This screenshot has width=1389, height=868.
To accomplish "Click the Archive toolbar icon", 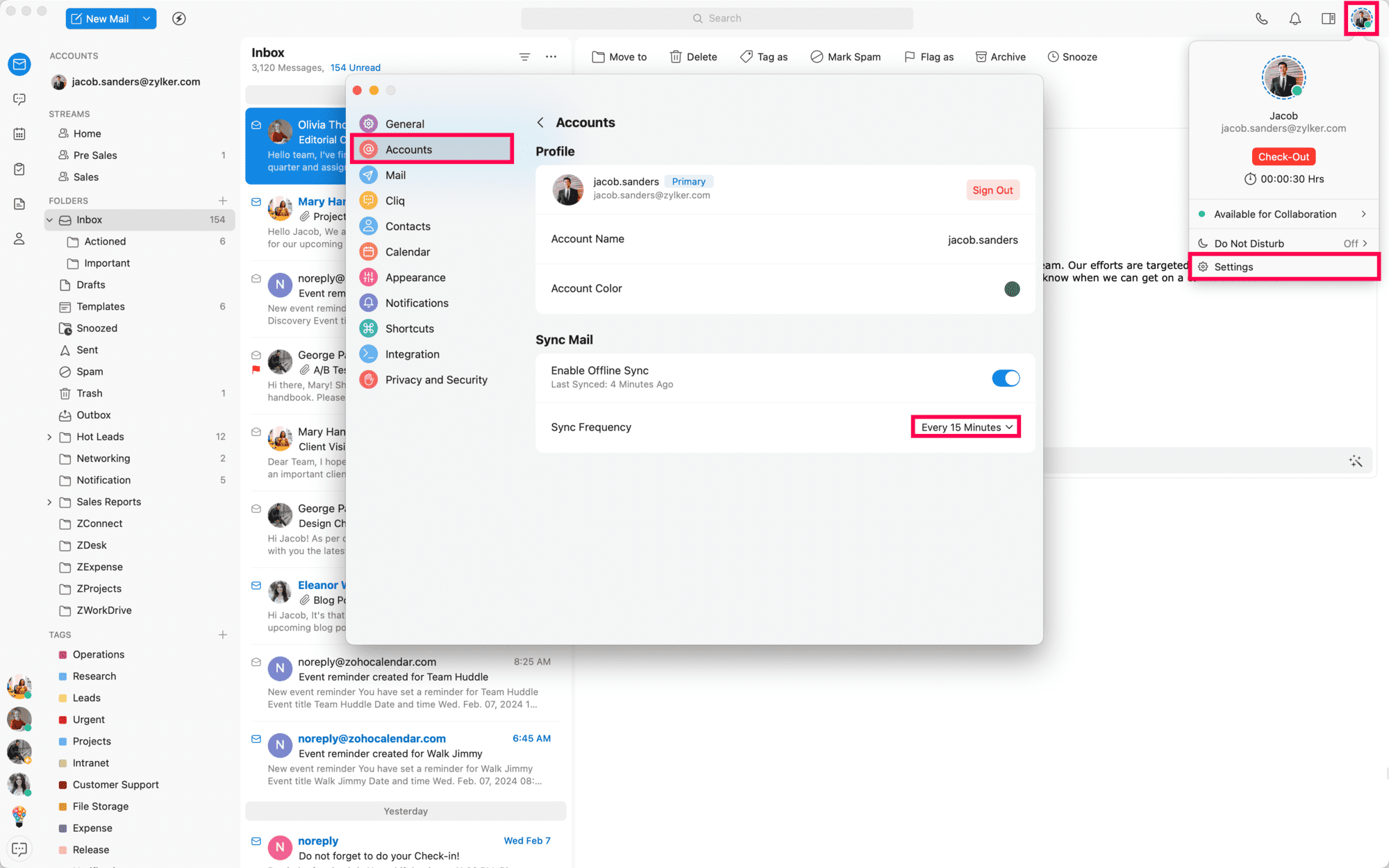I will (x=981, y=57).
